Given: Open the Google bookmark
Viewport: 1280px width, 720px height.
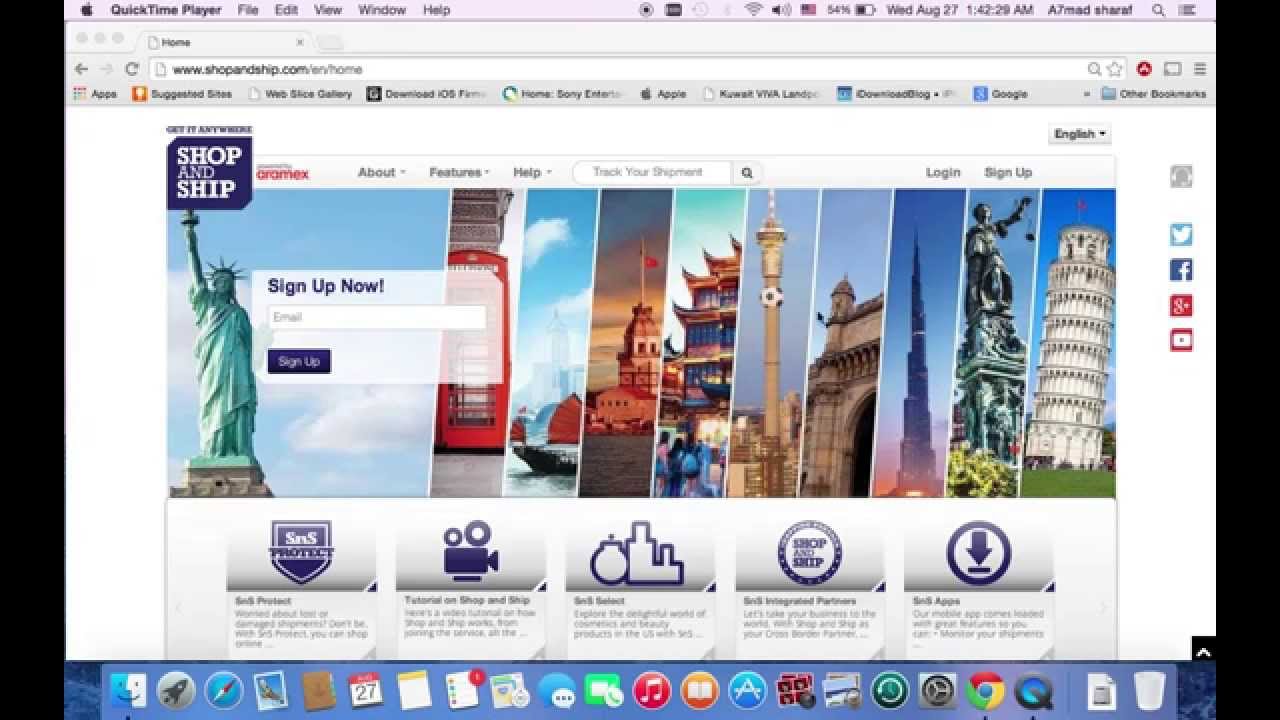Looking at the screenshot, I should 1000,94.
